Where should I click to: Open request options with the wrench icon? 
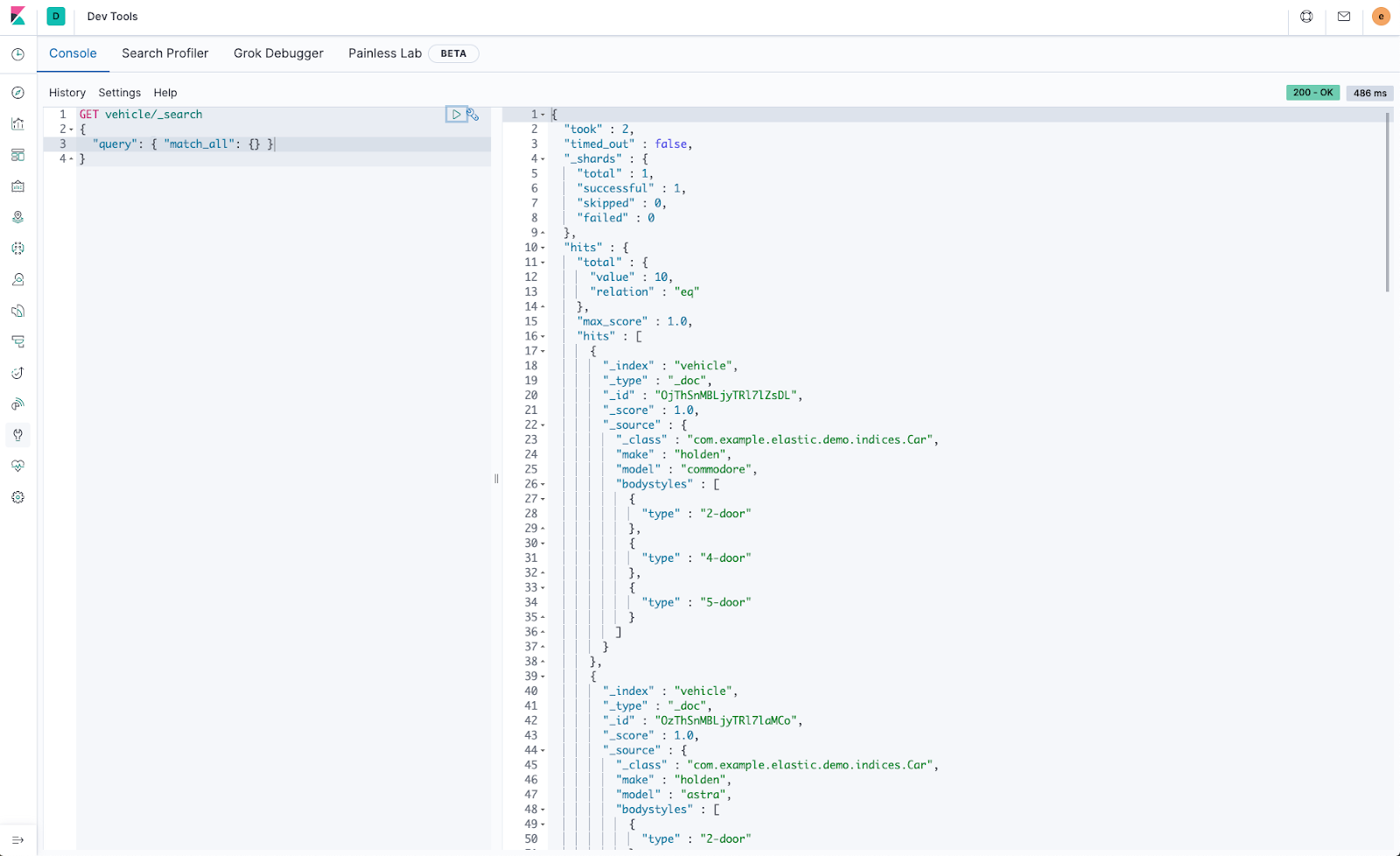pyautogui.click(x=472, y=114)
